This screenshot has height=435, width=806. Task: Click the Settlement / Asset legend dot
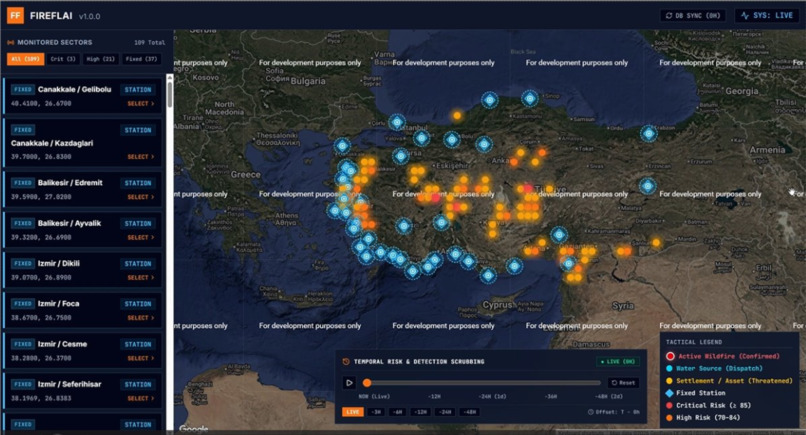[669, 380]
